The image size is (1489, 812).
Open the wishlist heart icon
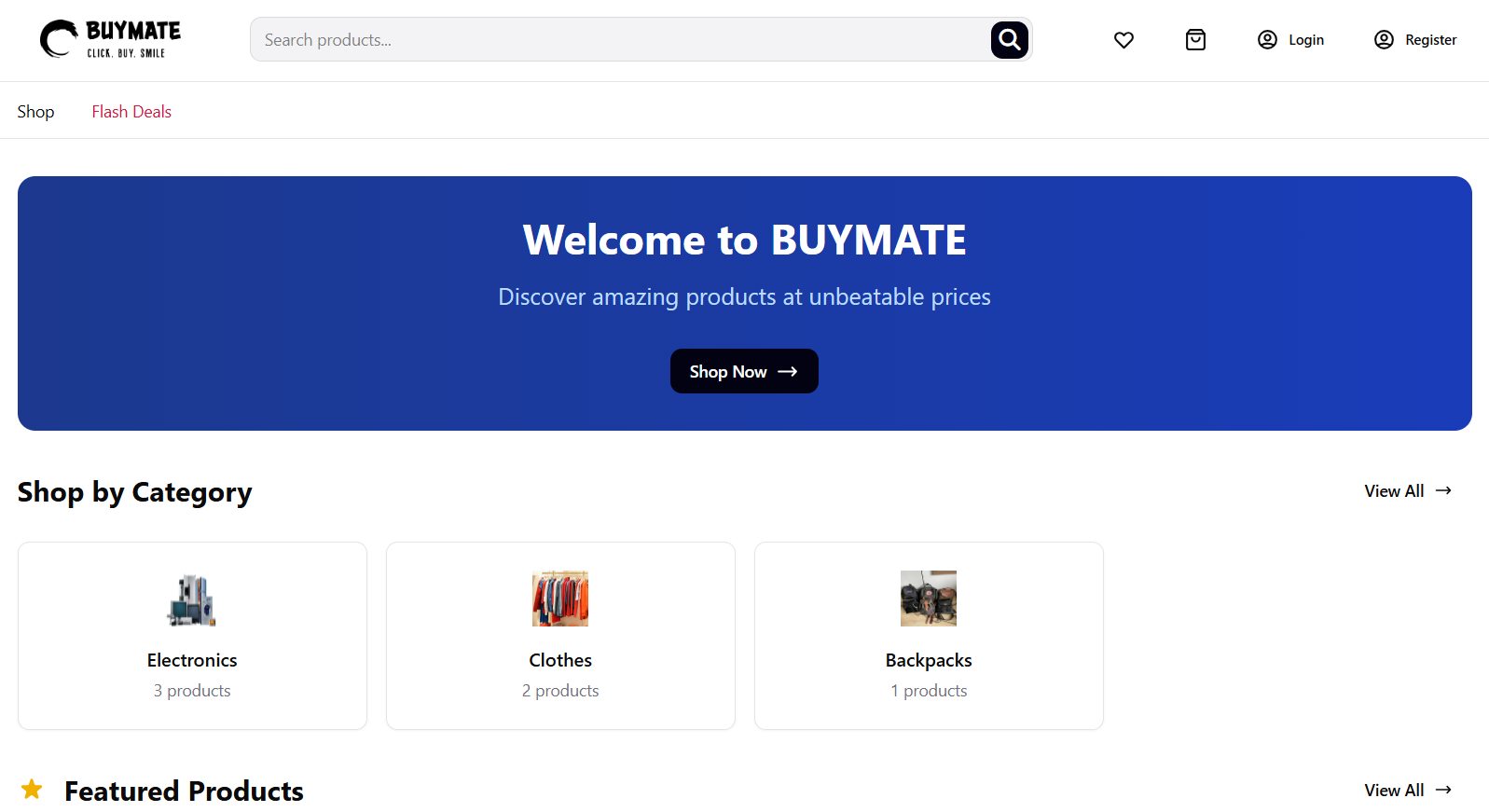pyautogui.click(x=1124, y=39)
